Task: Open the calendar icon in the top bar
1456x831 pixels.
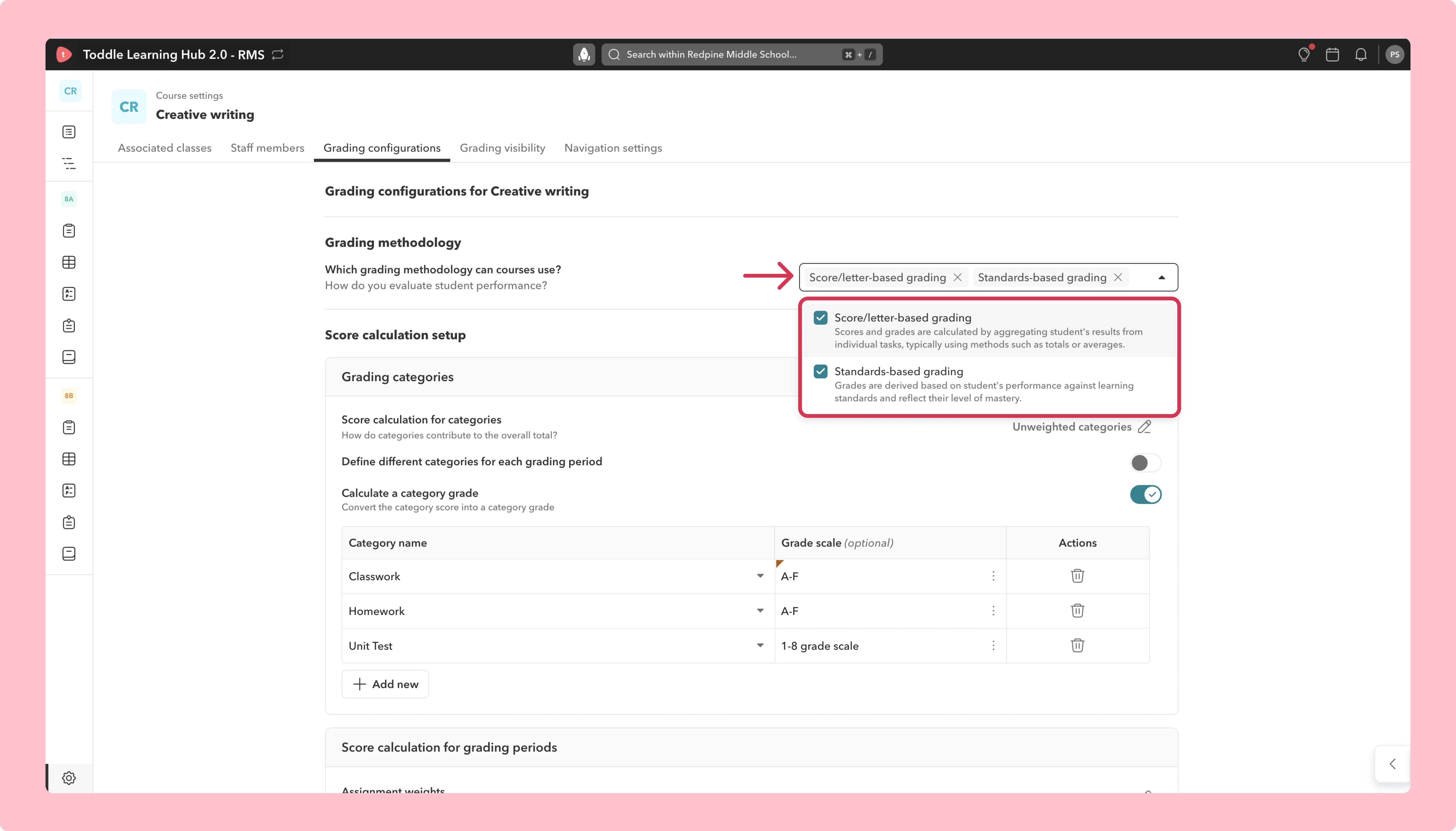Action: (1333, 54)
